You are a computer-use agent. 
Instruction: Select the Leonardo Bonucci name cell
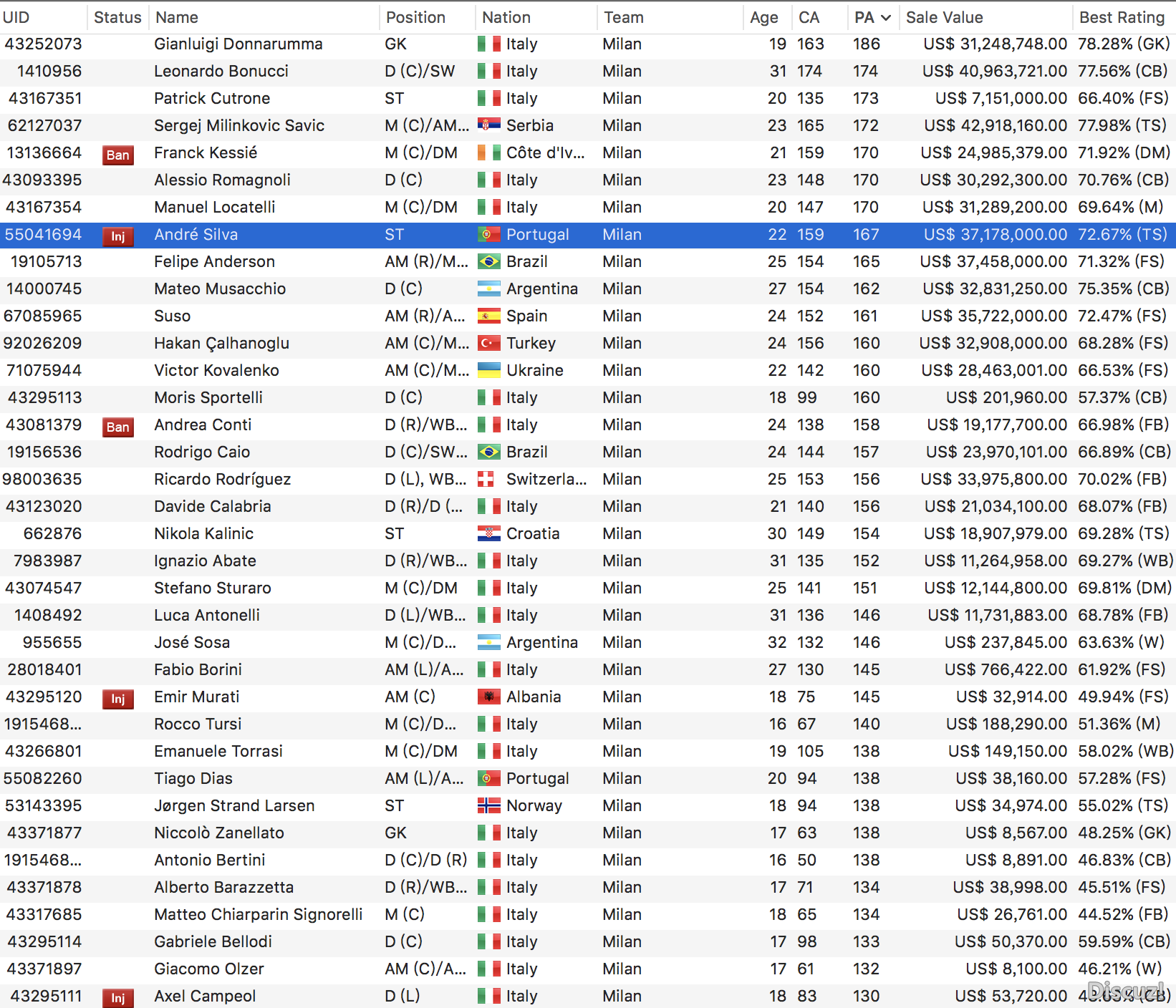point(221,71)
